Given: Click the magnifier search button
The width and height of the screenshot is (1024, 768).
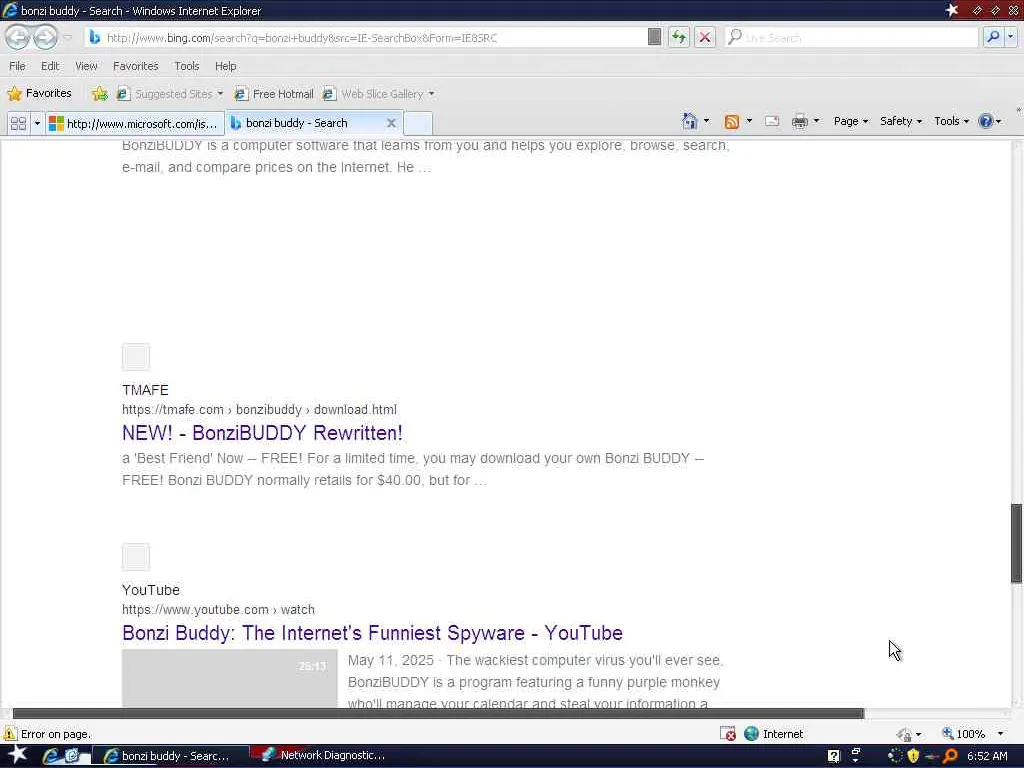Looking at the screenshot, I should [x=993, y=37].
